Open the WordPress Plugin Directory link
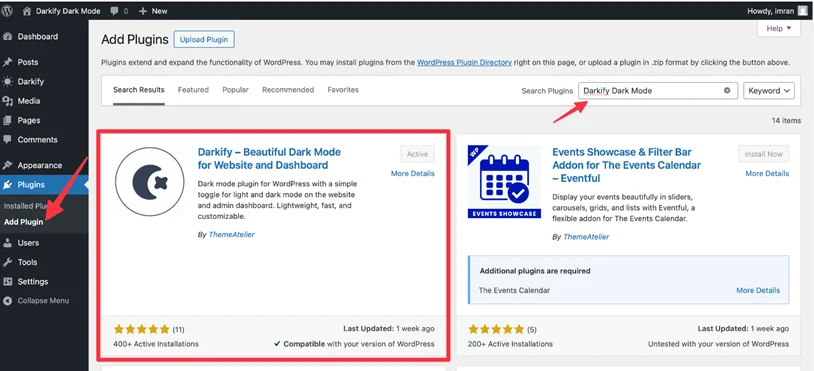814x371 pixels. tap(465, 62)
